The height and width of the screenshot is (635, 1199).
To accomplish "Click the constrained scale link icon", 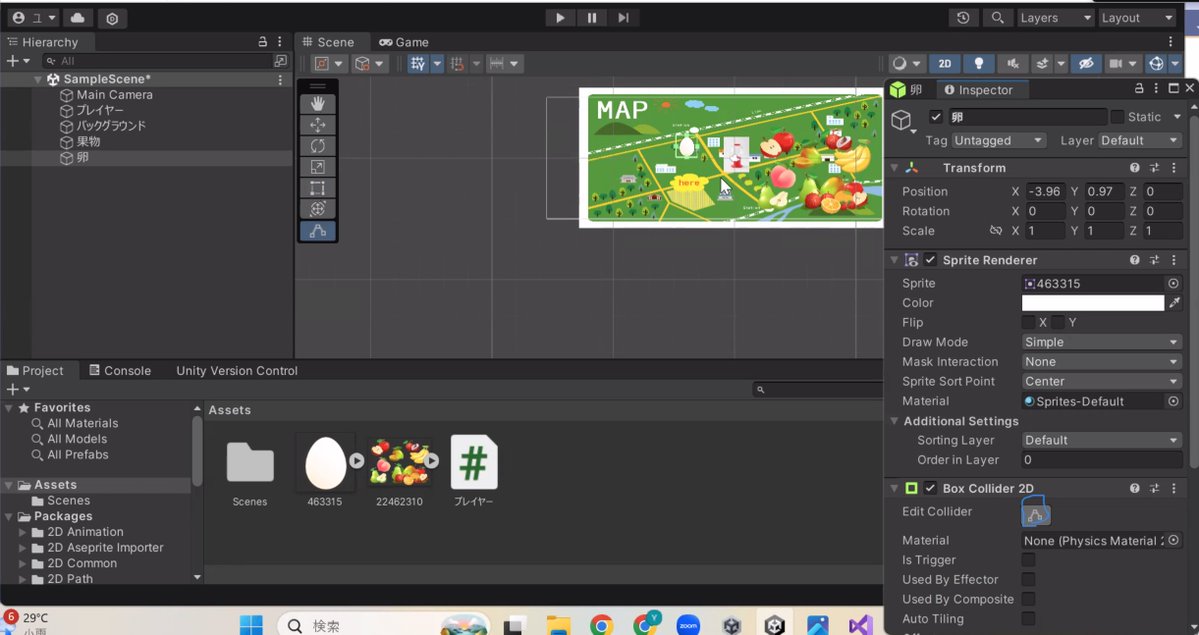I will (996, 230).
